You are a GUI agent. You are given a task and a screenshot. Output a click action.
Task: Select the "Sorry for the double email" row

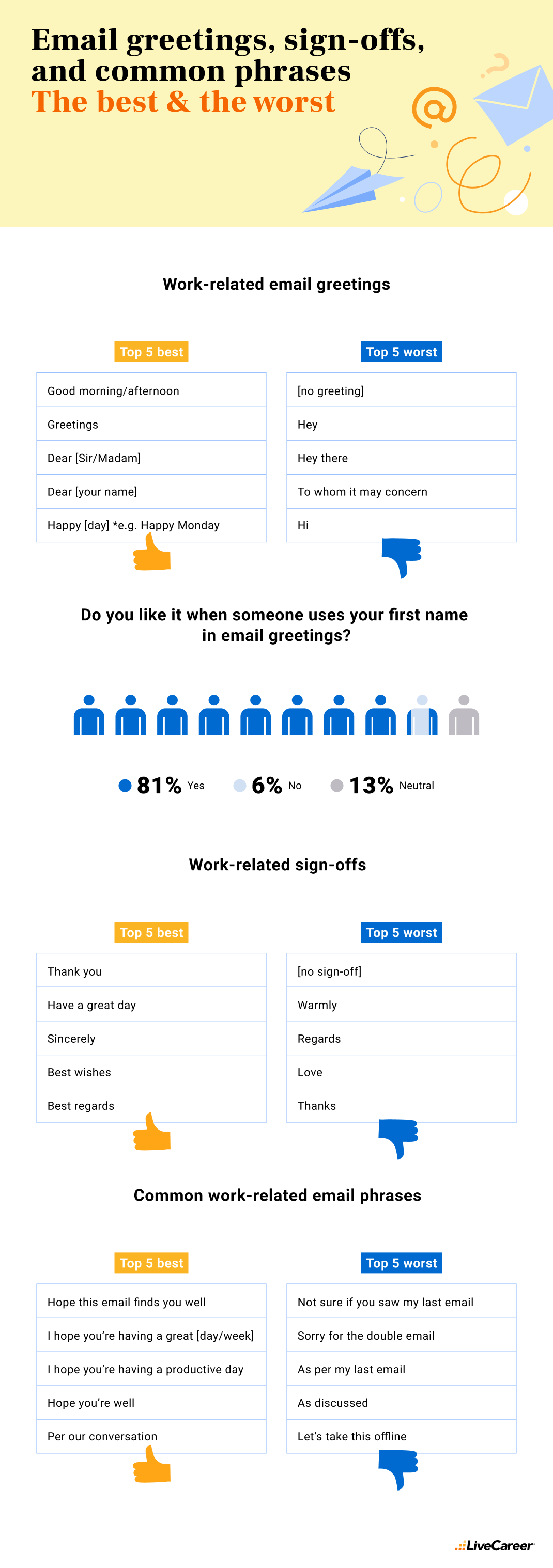click(x=402, y=1336)
